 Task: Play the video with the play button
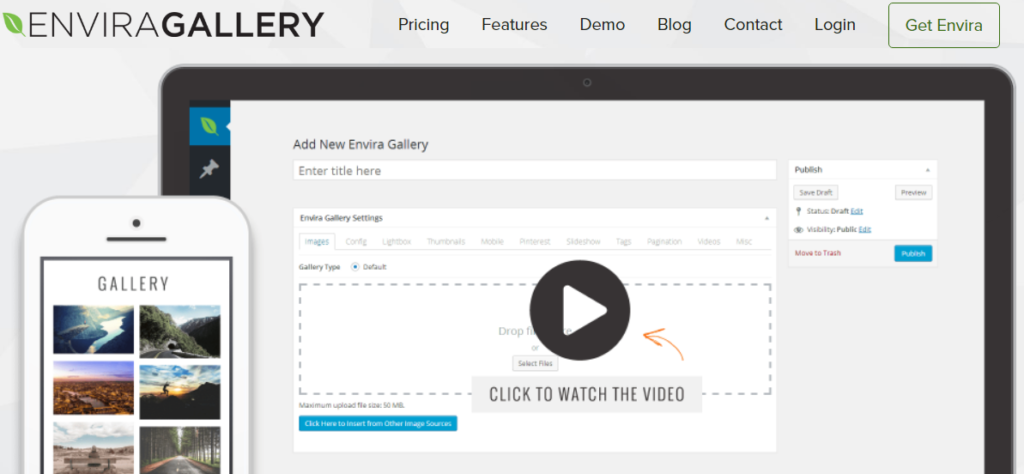tap(580, 310)
